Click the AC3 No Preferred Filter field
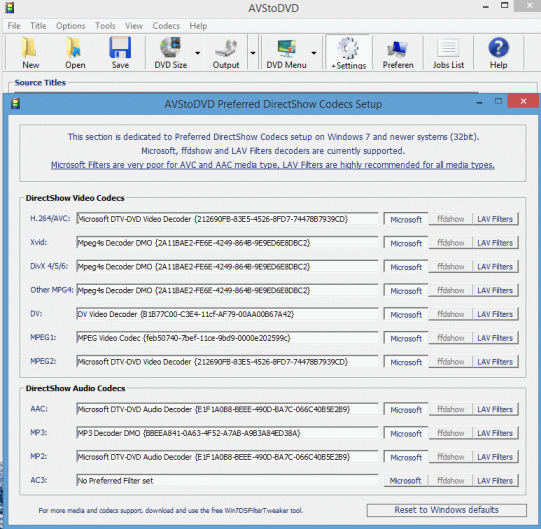541x529 pixels. (x=227, y=481)
